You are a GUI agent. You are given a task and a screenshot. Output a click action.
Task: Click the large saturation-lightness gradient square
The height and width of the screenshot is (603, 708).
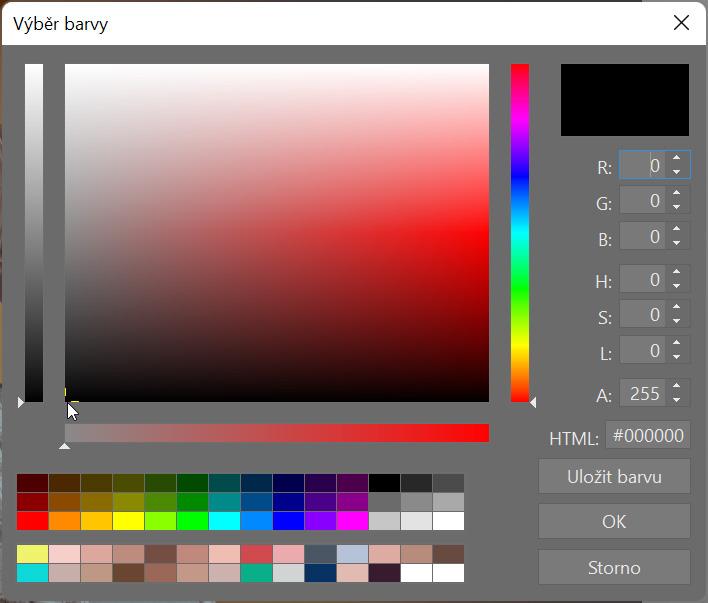tap(277, 233)
